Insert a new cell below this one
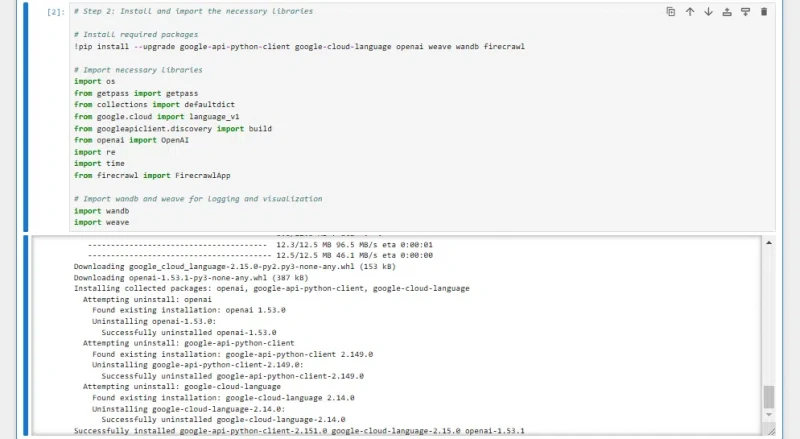 tap(745, 12)
